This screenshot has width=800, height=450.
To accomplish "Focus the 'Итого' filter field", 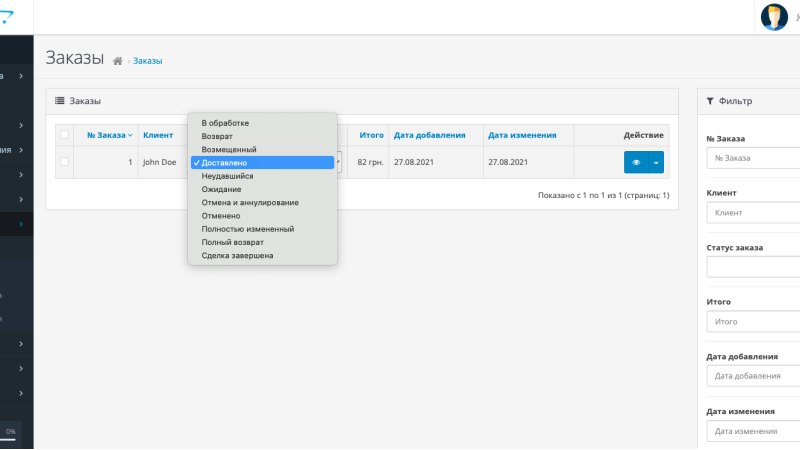I will pos(753,321).
